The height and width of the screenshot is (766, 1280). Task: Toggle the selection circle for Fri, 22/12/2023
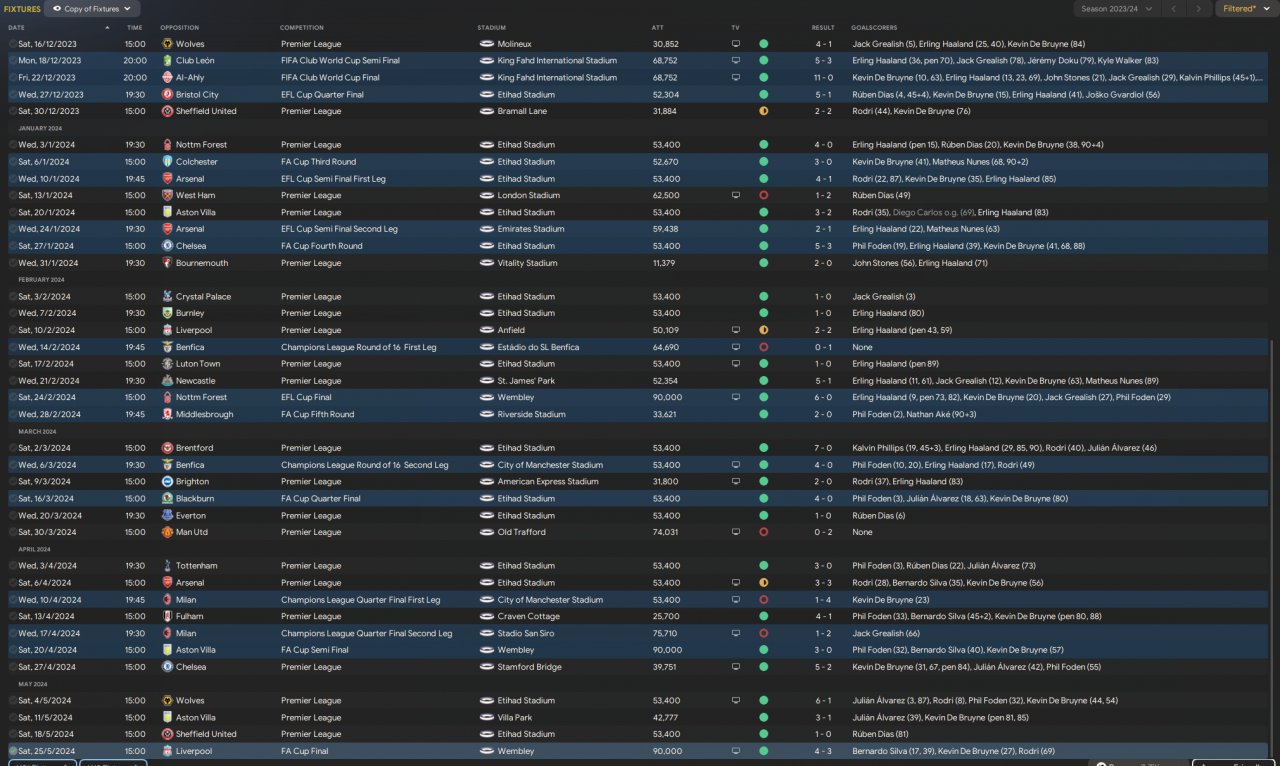tap(12, 77)
